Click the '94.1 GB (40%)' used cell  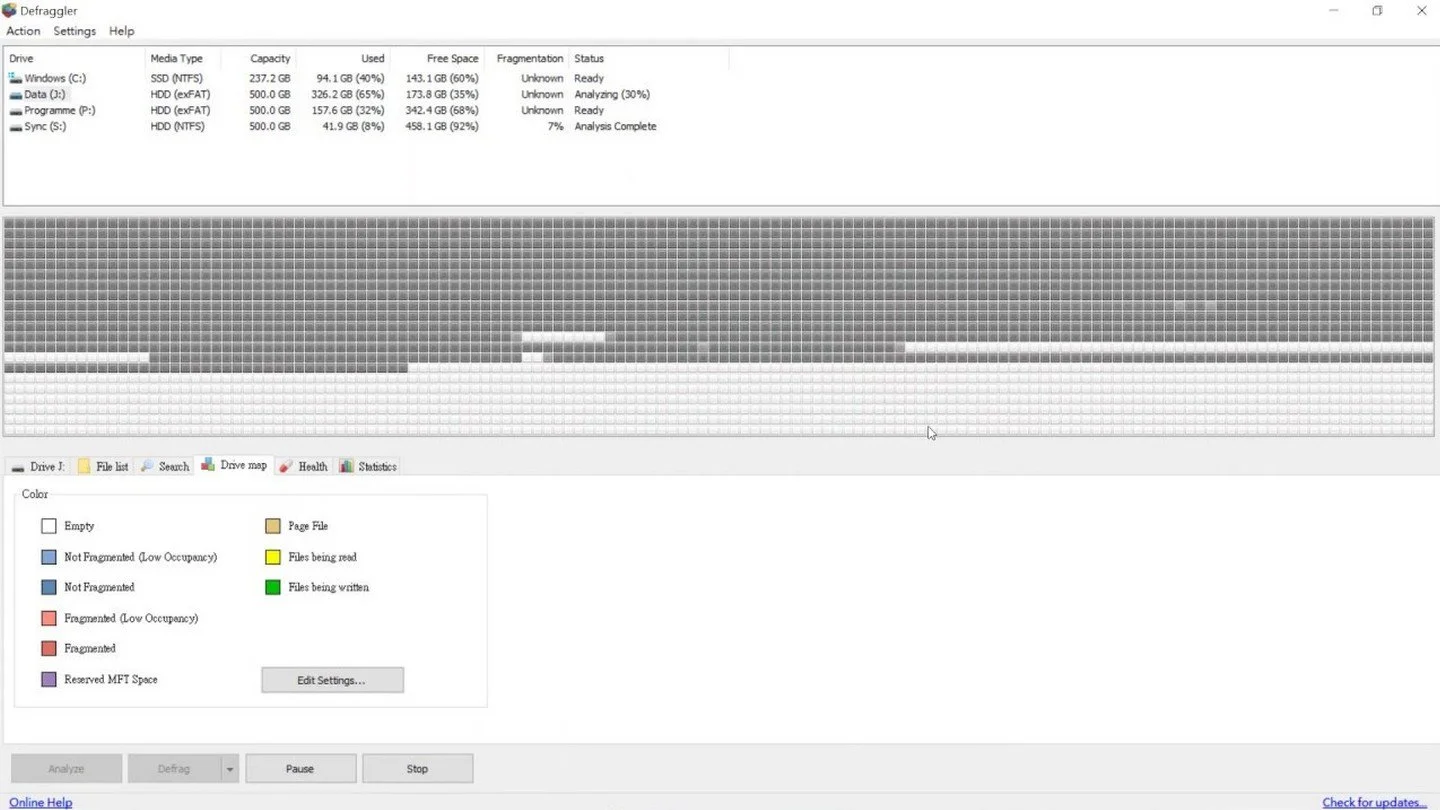pos(351,78)
